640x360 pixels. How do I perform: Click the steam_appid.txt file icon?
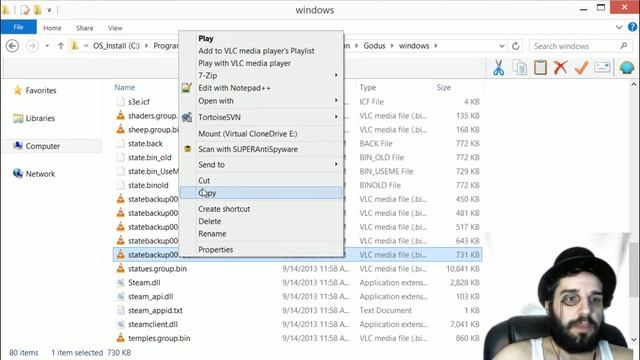(x=120, y=310)
